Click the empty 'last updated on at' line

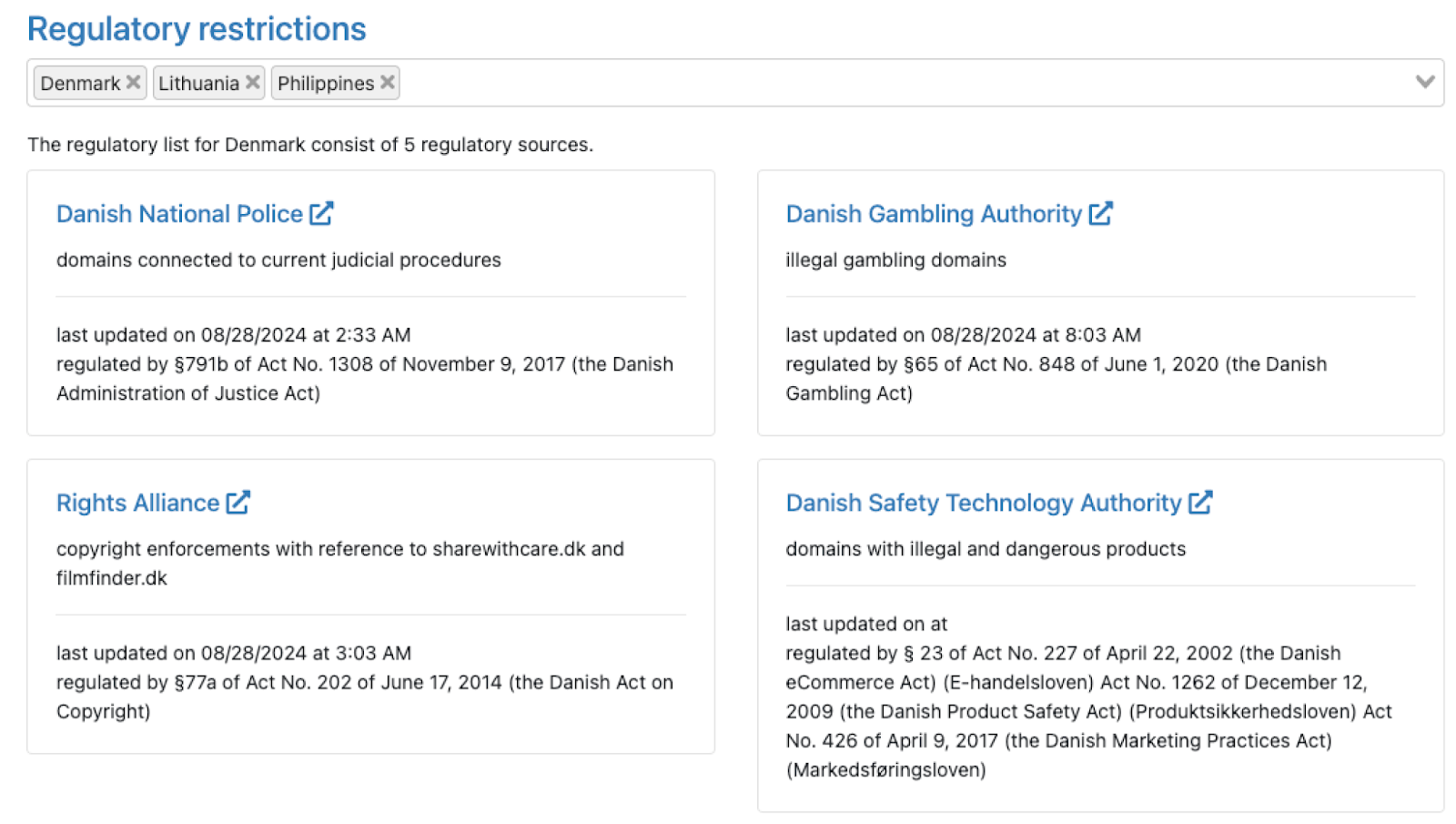tap(866, 624)
